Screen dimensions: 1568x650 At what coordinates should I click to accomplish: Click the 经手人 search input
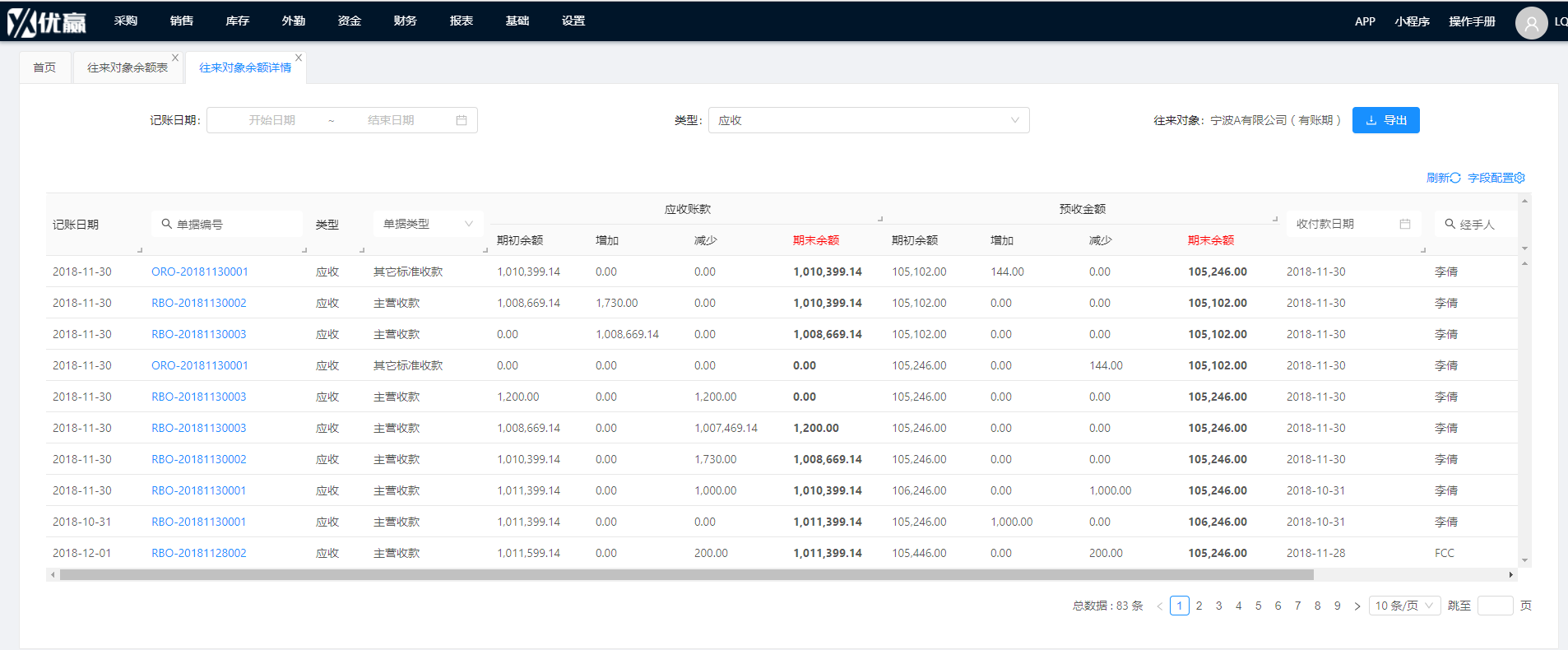[1477, 224]
